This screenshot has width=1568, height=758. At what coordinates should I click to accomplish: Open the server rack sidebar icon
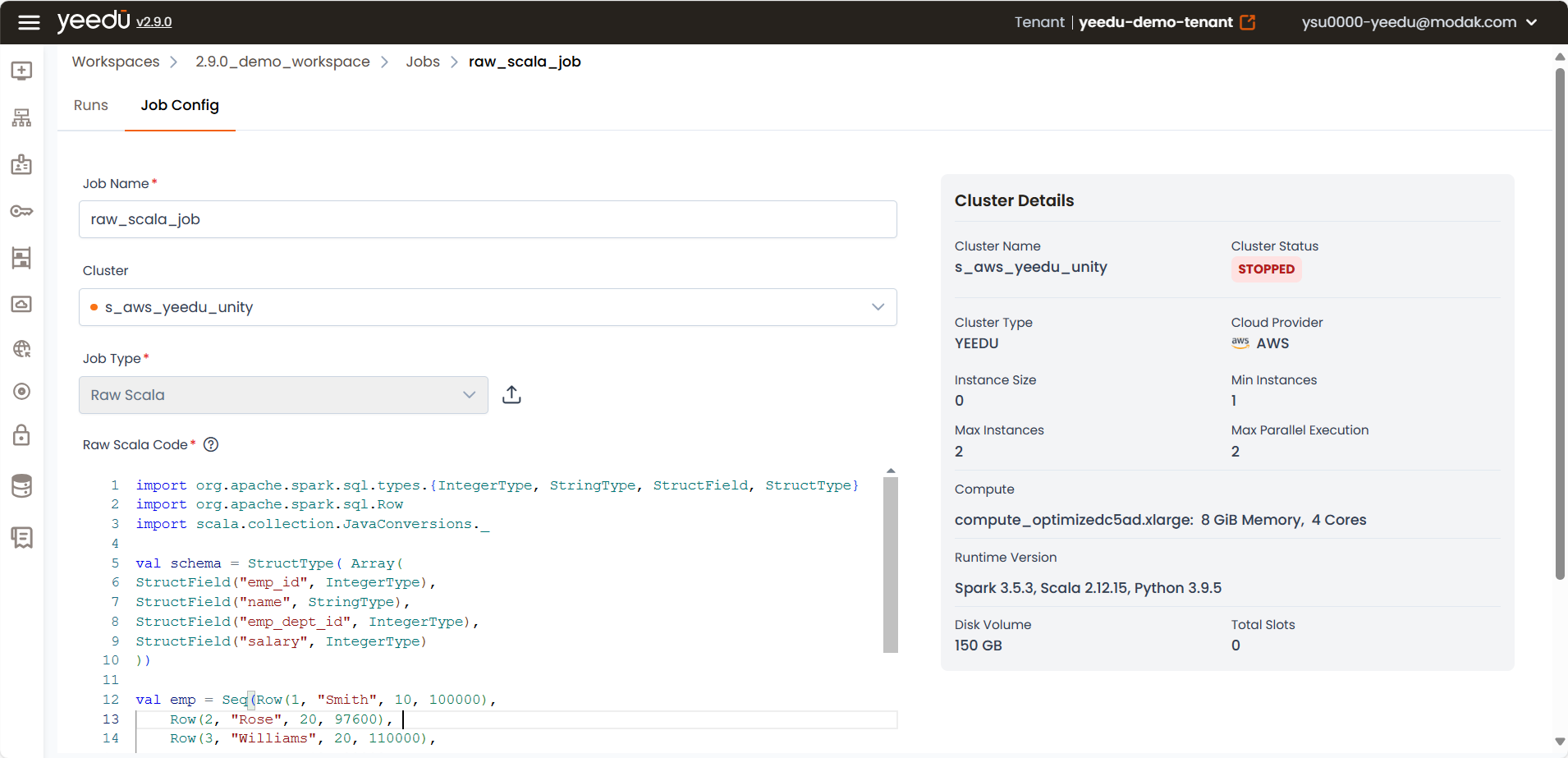point(22,258)
